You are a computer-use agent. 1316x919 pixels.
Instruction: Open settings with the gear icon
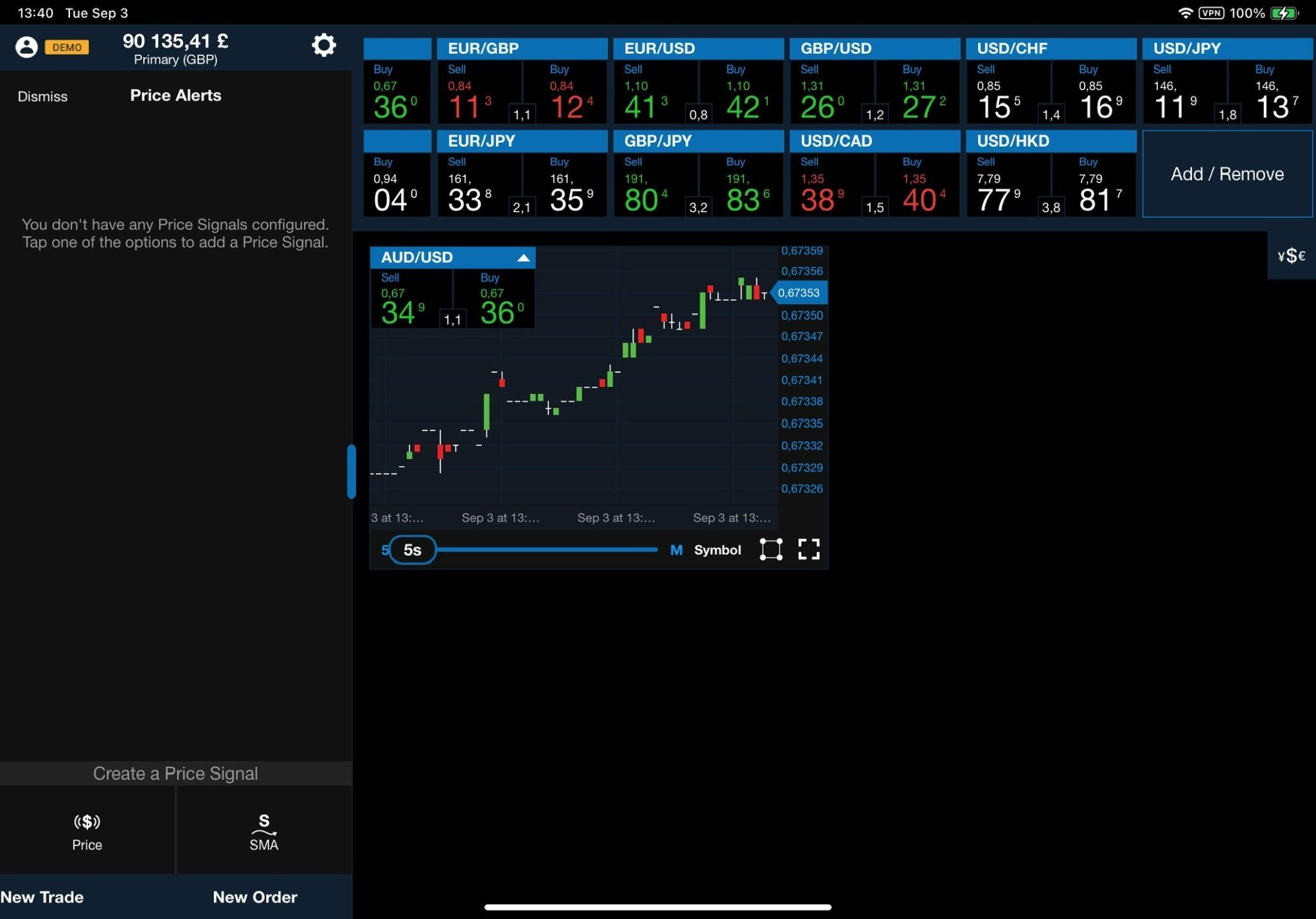323,45
